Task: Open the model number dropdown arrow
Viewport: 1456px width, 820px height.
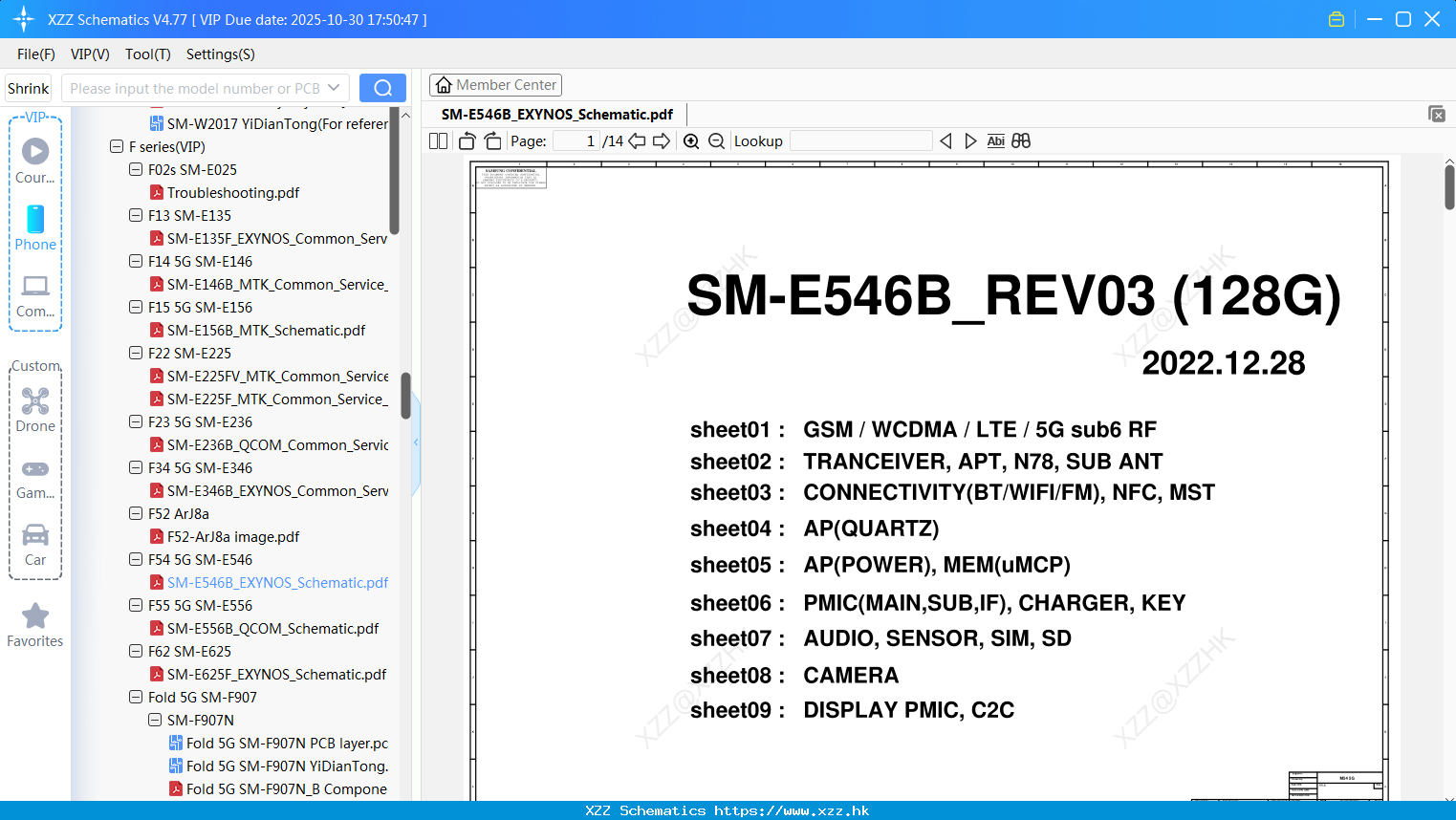Action: (x=334, y=88)
